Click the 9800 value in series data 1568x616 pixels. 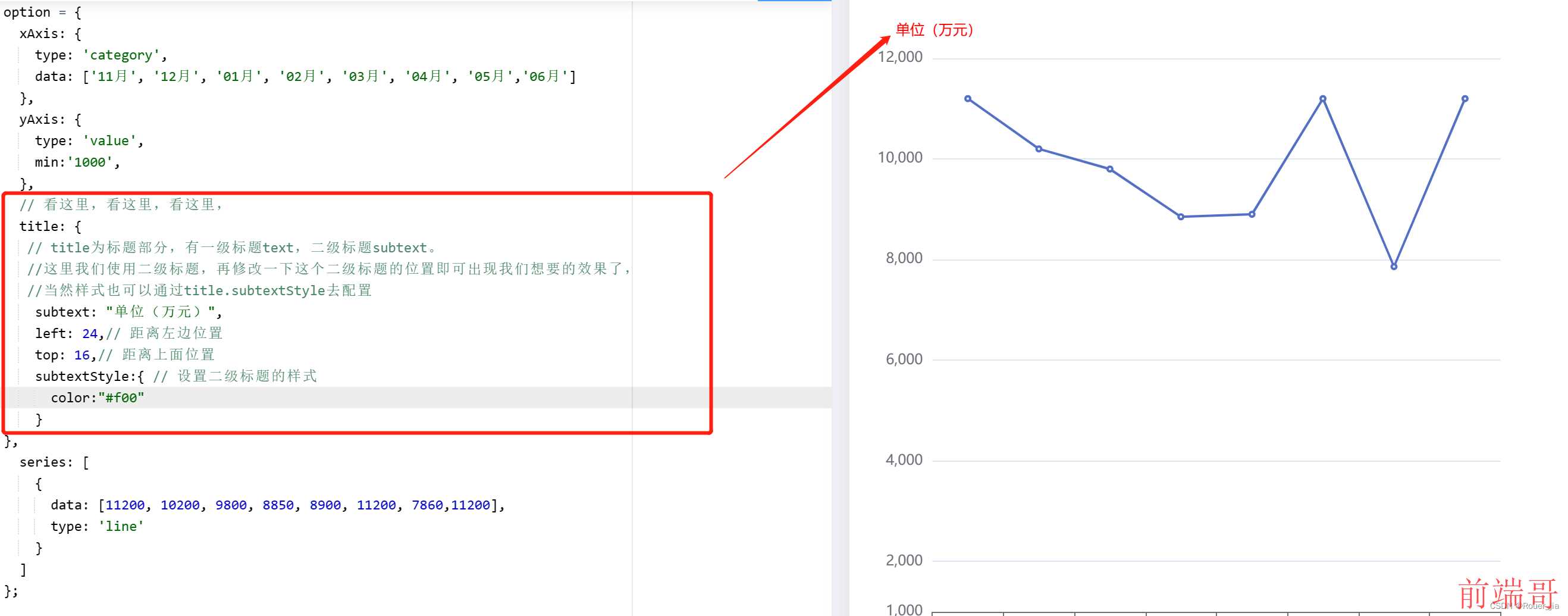231,505
